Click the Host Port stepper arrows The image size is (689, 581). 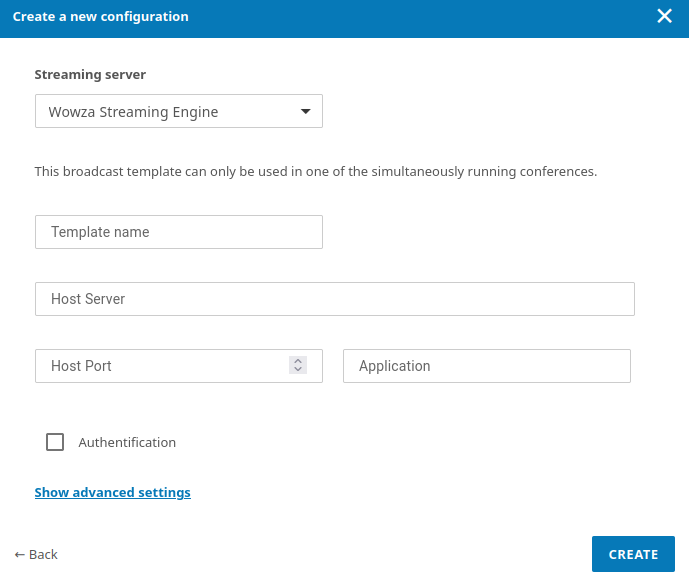298,365
